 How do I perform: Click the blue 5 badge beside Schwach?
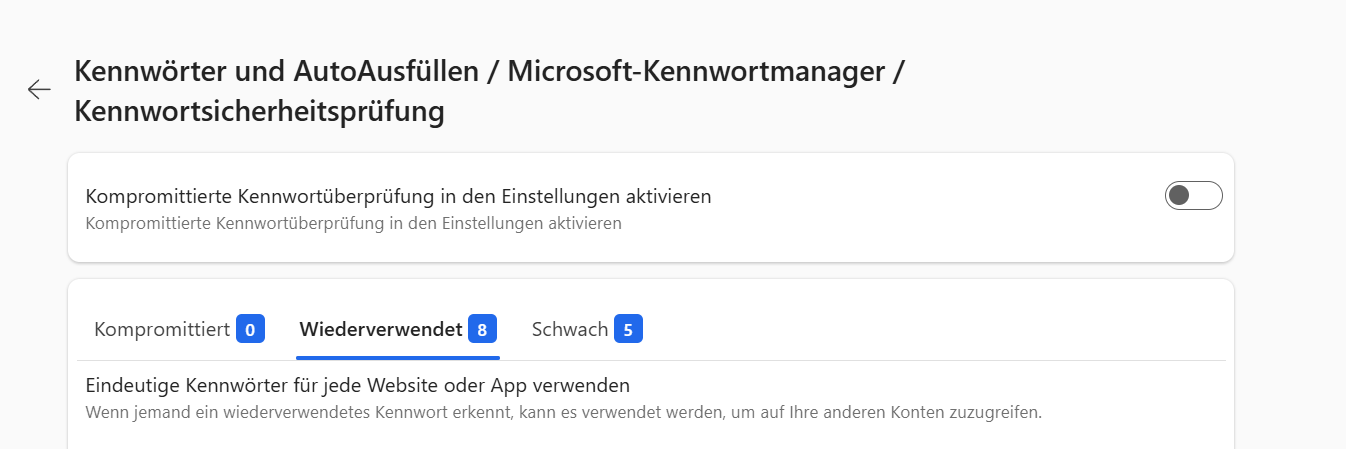point(628,329)
